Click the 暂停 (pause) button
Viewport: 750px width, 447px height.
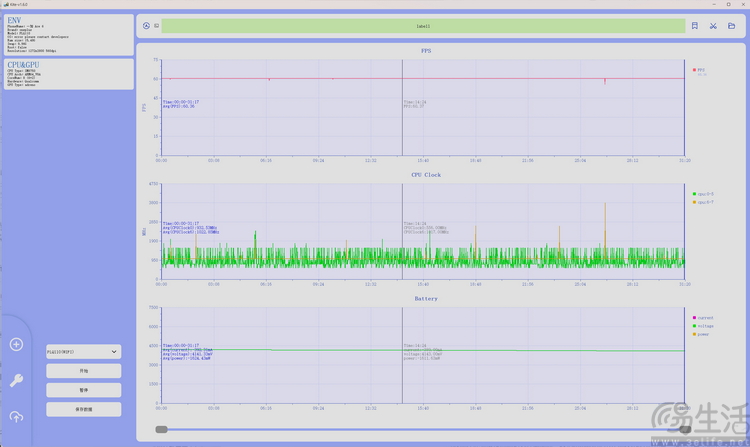(83, 390)
